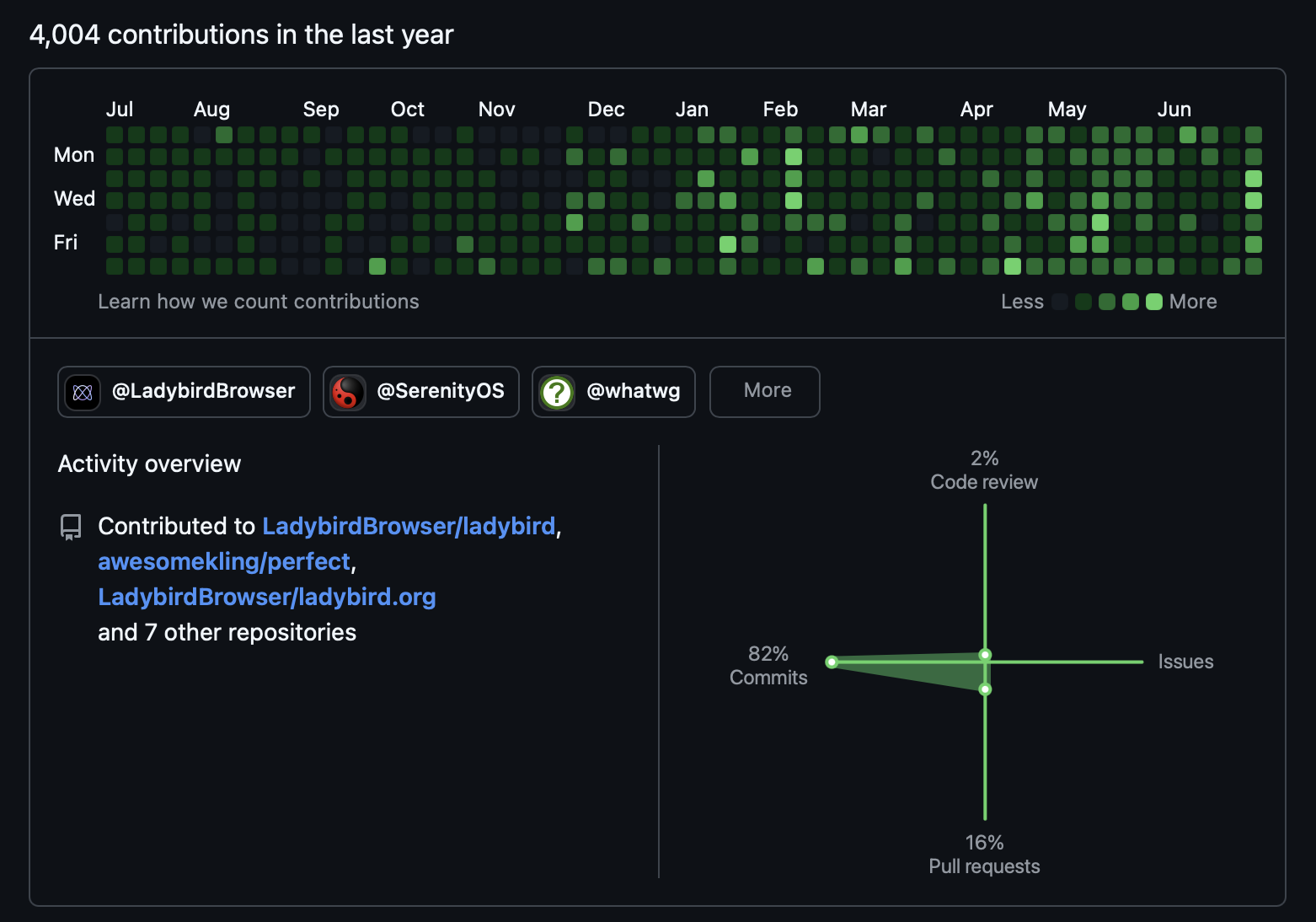Image resolution: width=1316 pixels, height=922 pixels.
Task: Click the 'Wed' weekday label
Action: (74, 199)
